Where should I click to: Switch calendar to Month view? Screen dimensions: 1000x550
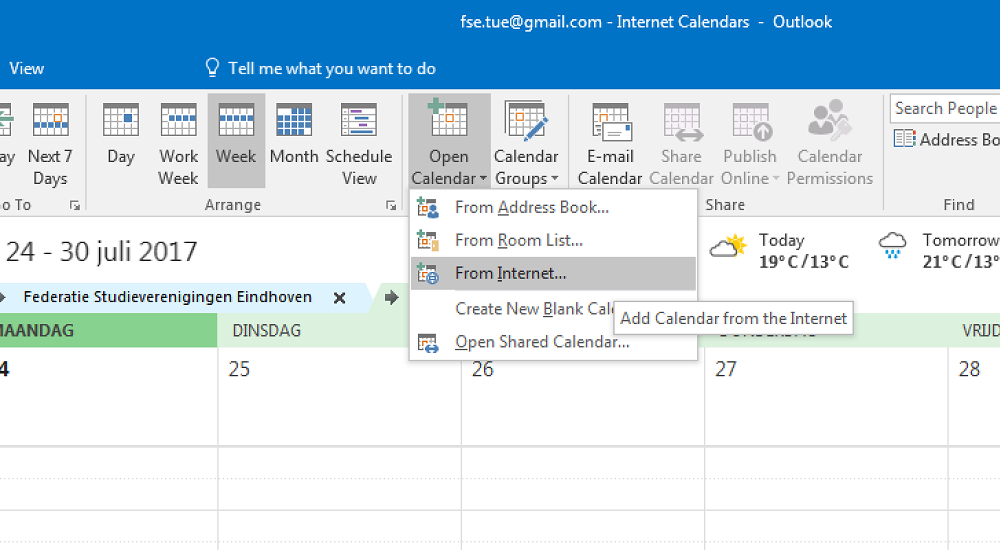(x=294, y=140)
